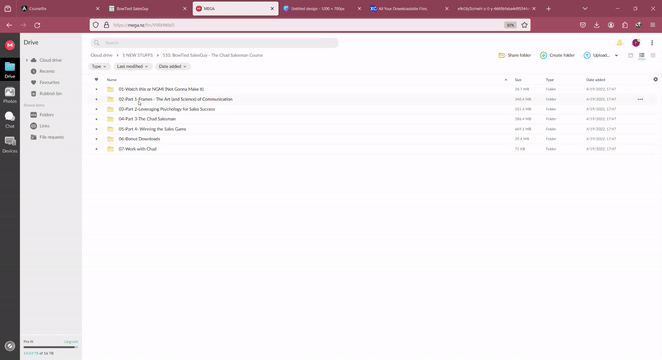Switch to the BowTied SalesGuy tab

tap(147, 8)
